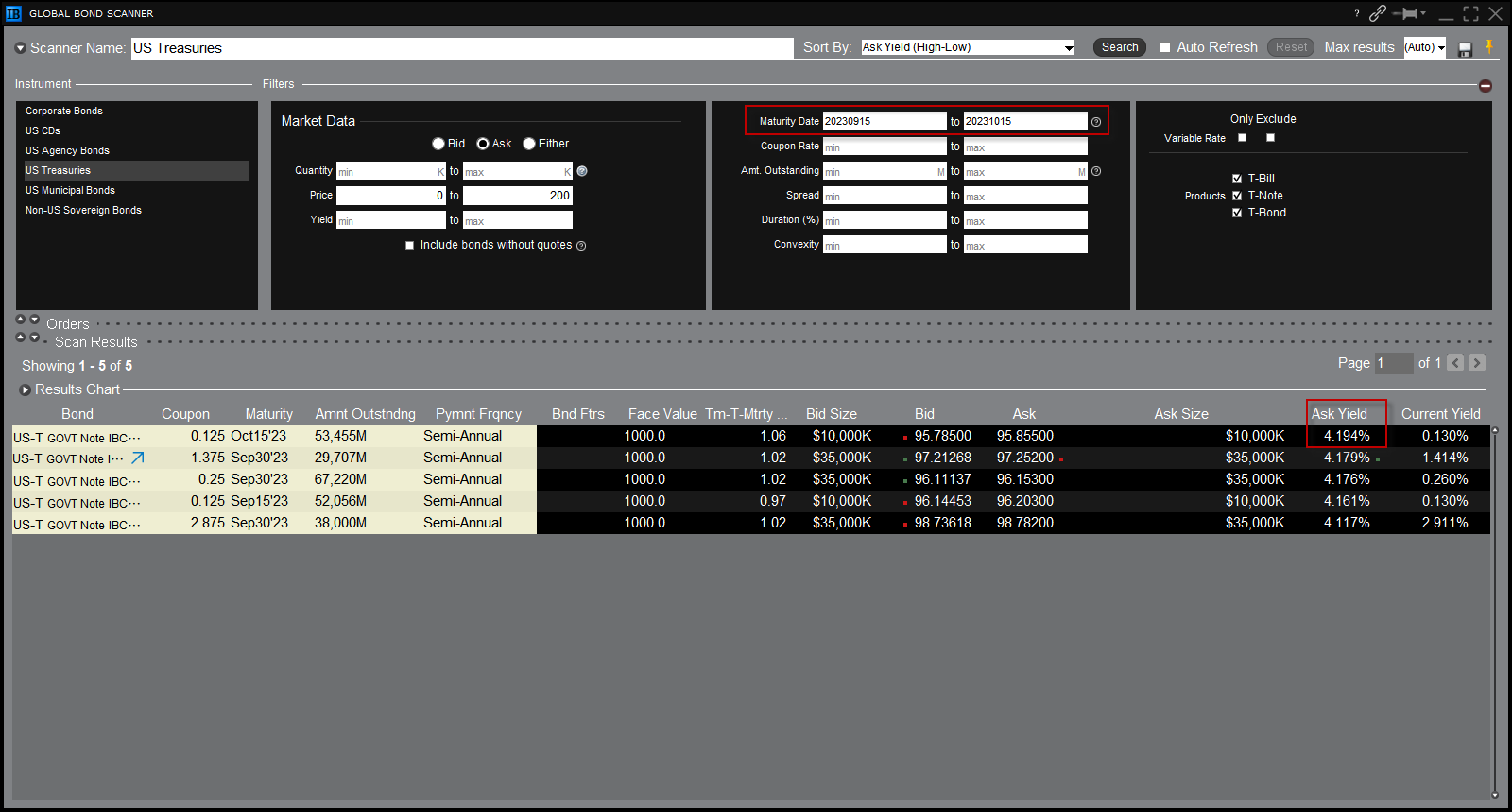Go to the next results page arrow
1512x812 pixels.
(x=1477, y=363)
